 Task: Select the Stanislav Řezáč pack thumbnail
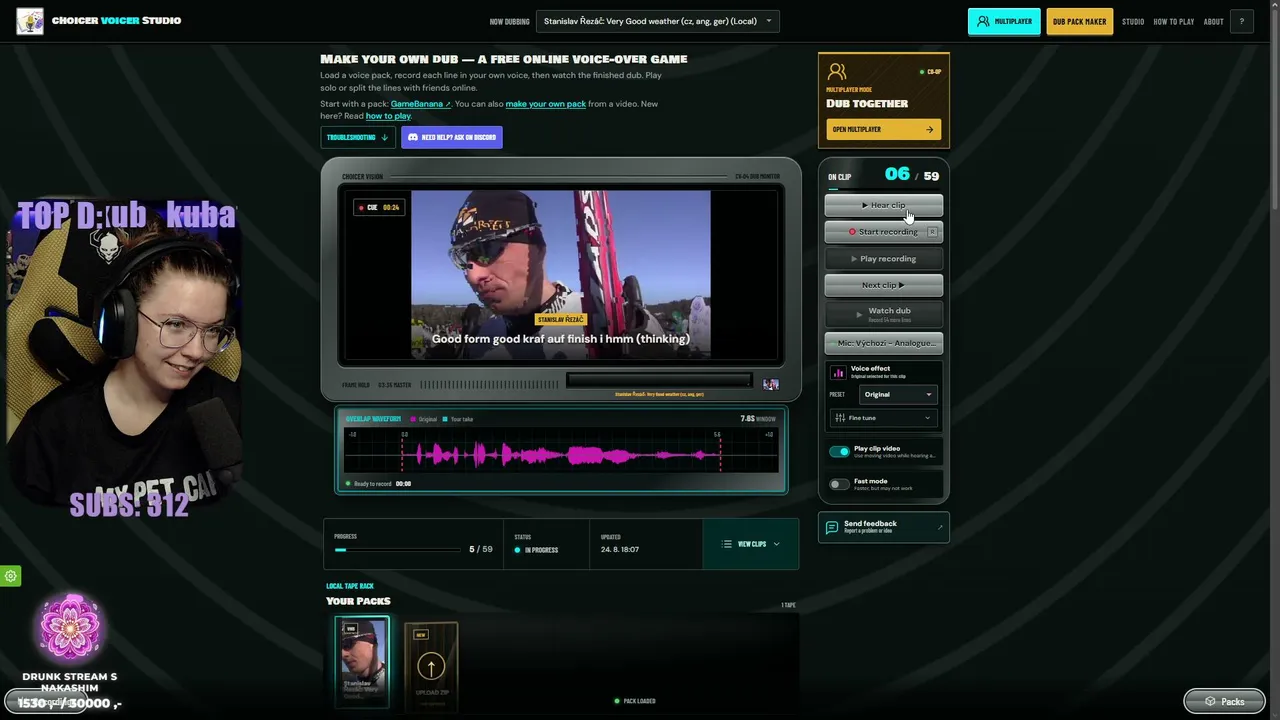[x=362, y=662]
